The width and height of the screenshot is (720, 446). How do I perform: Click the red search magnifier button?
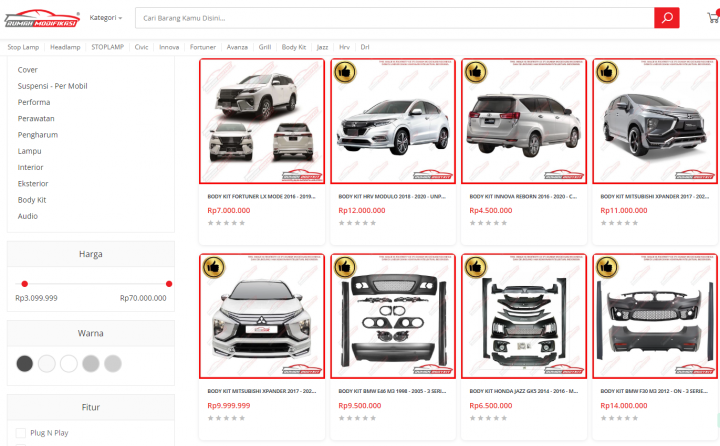coord(666,18)
